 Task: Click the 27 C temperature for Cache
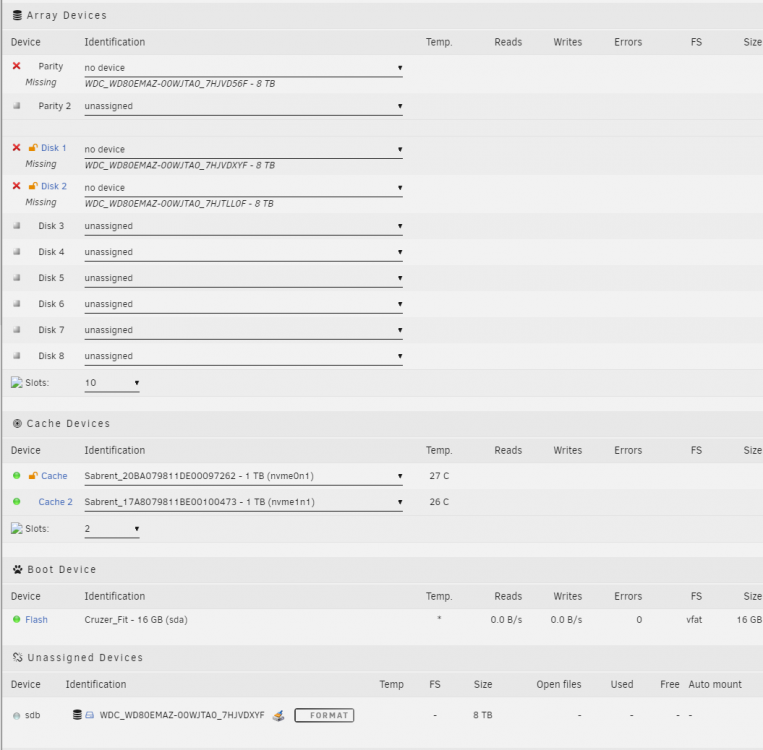coord(439,476)
